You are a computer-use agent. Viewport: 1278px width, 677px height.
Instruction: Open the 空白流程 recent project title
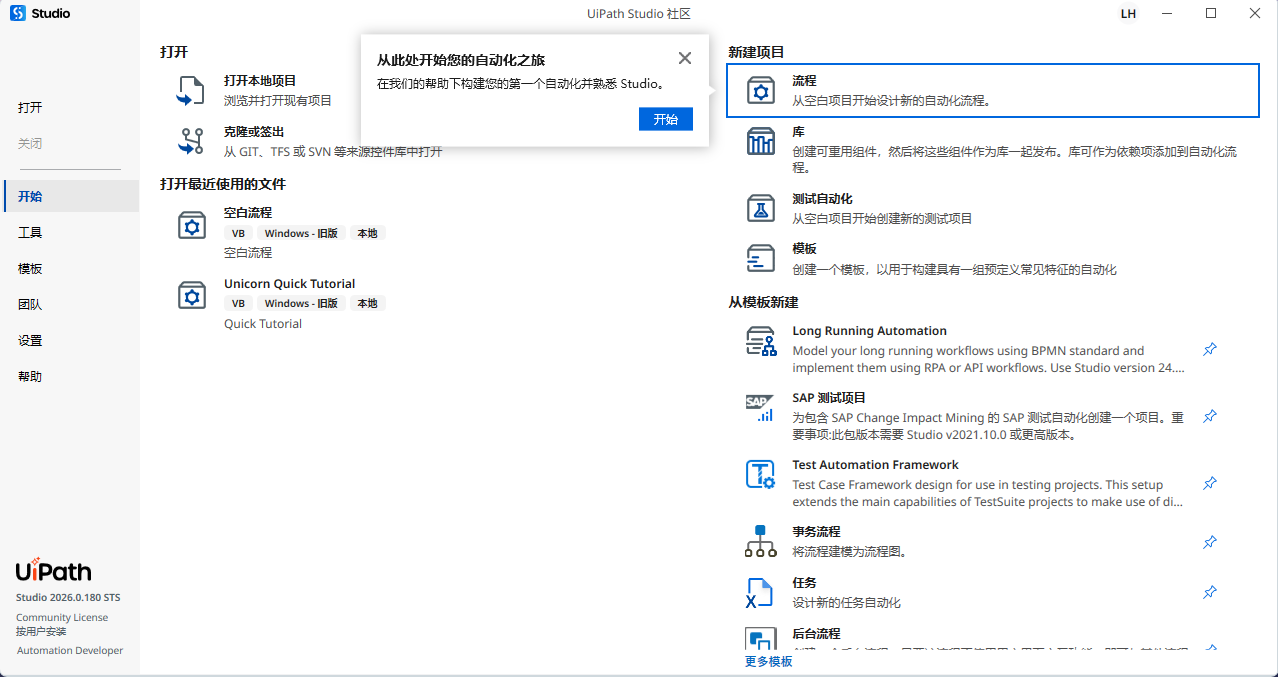click(248, 213)
